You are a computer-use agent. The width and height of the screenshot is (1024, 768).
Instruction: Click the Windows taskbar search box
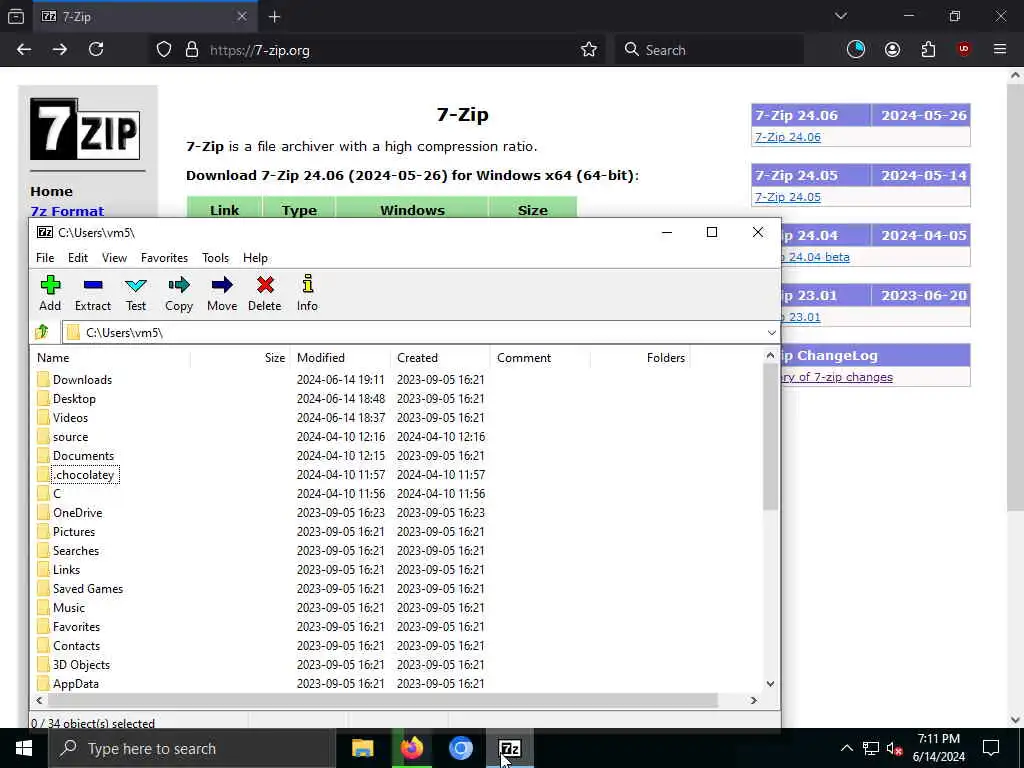tap(192, 748)
